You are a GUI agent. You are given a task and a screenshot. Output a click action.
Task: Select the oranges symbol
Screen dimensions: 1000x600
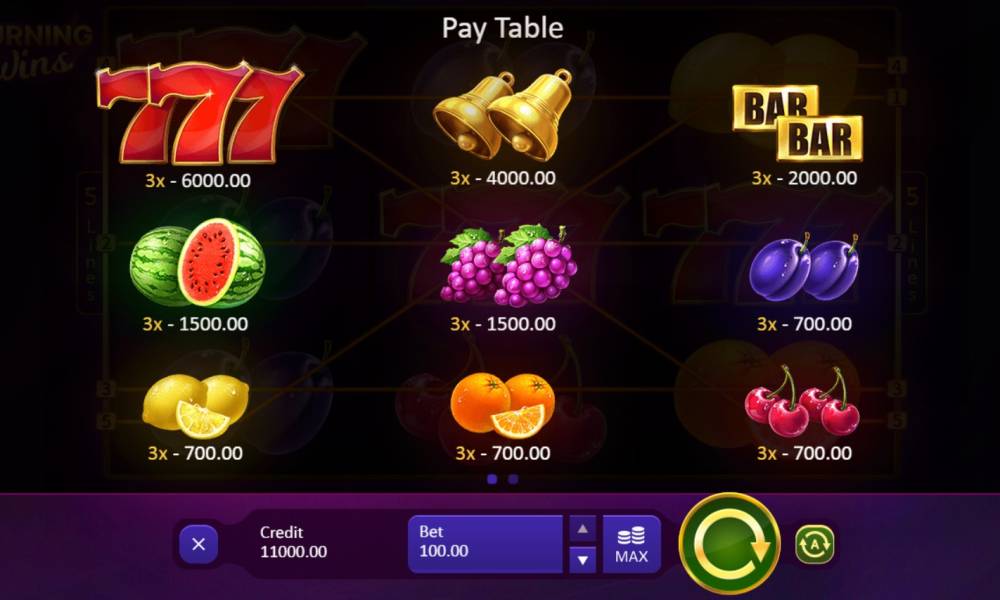click(x=503, y=405)
